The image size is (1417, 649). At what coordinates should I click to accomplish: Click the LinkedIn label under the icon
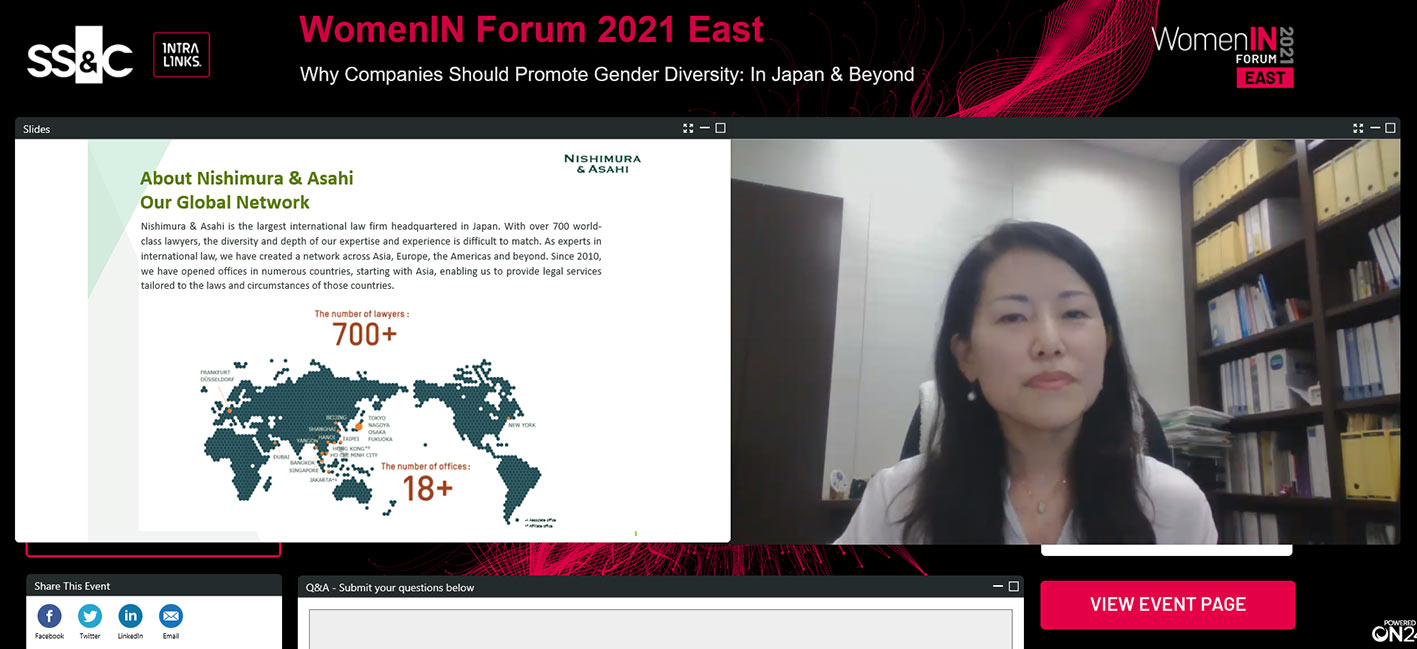point(130,636)
